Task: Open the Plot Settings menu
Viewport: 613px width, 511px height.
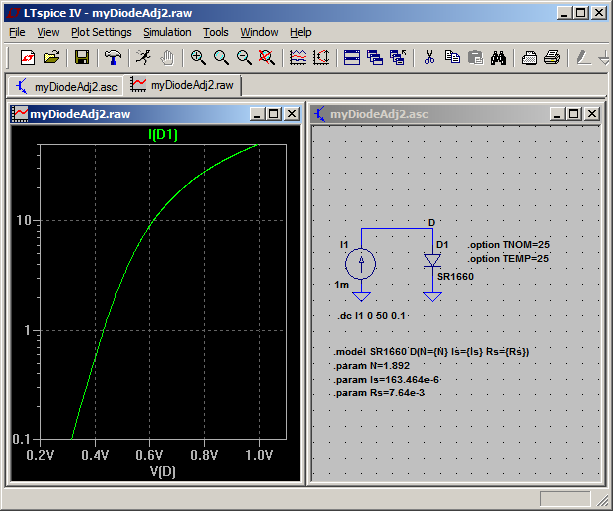Action: tap(101, 32)
